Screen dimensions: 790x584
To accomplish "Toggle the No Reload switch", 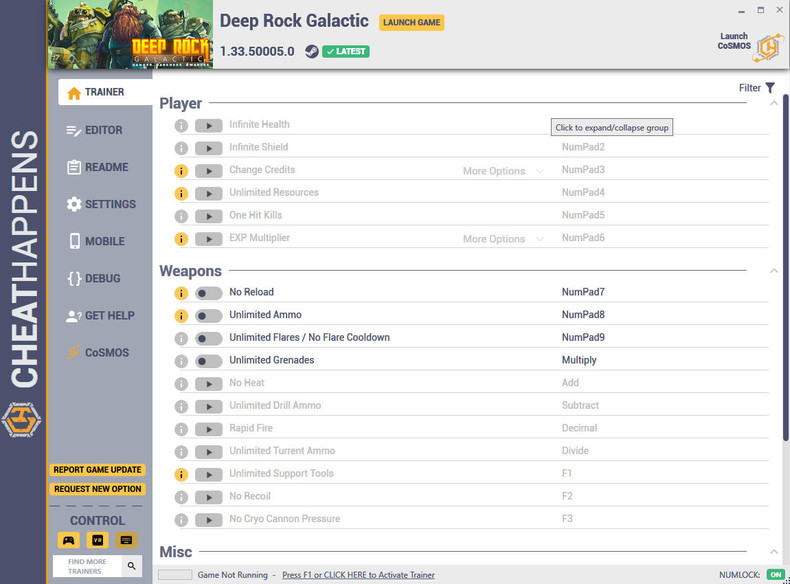I will pyautogui.click(x=209, y=293).
